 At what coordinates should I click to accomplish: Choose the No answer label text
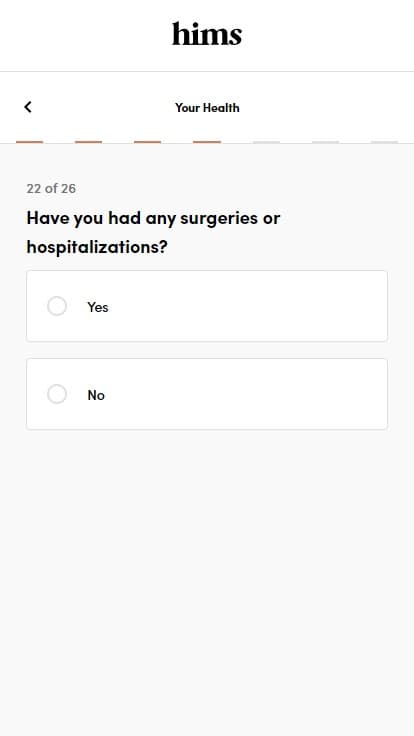coord(96,395)
